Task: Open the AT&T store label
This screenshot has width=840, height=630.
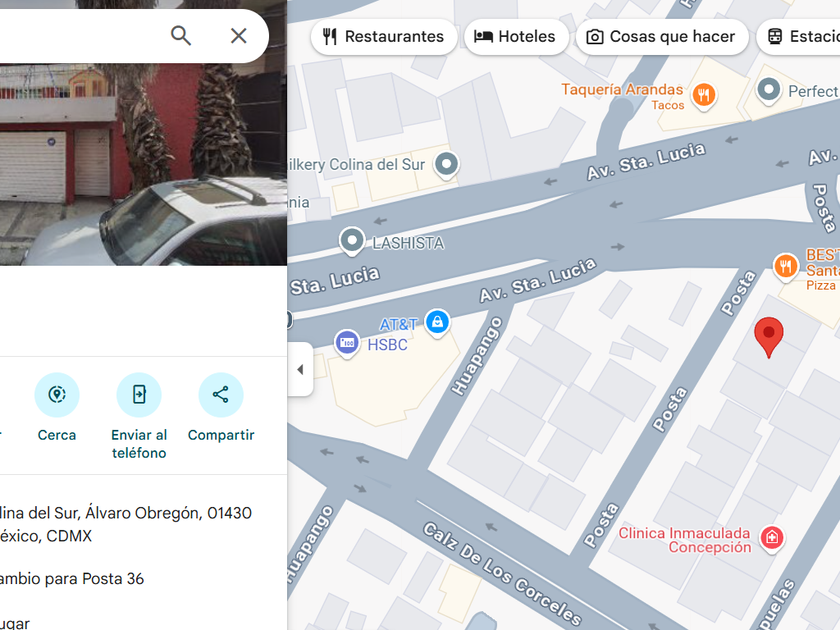Action: pos(398,325)
